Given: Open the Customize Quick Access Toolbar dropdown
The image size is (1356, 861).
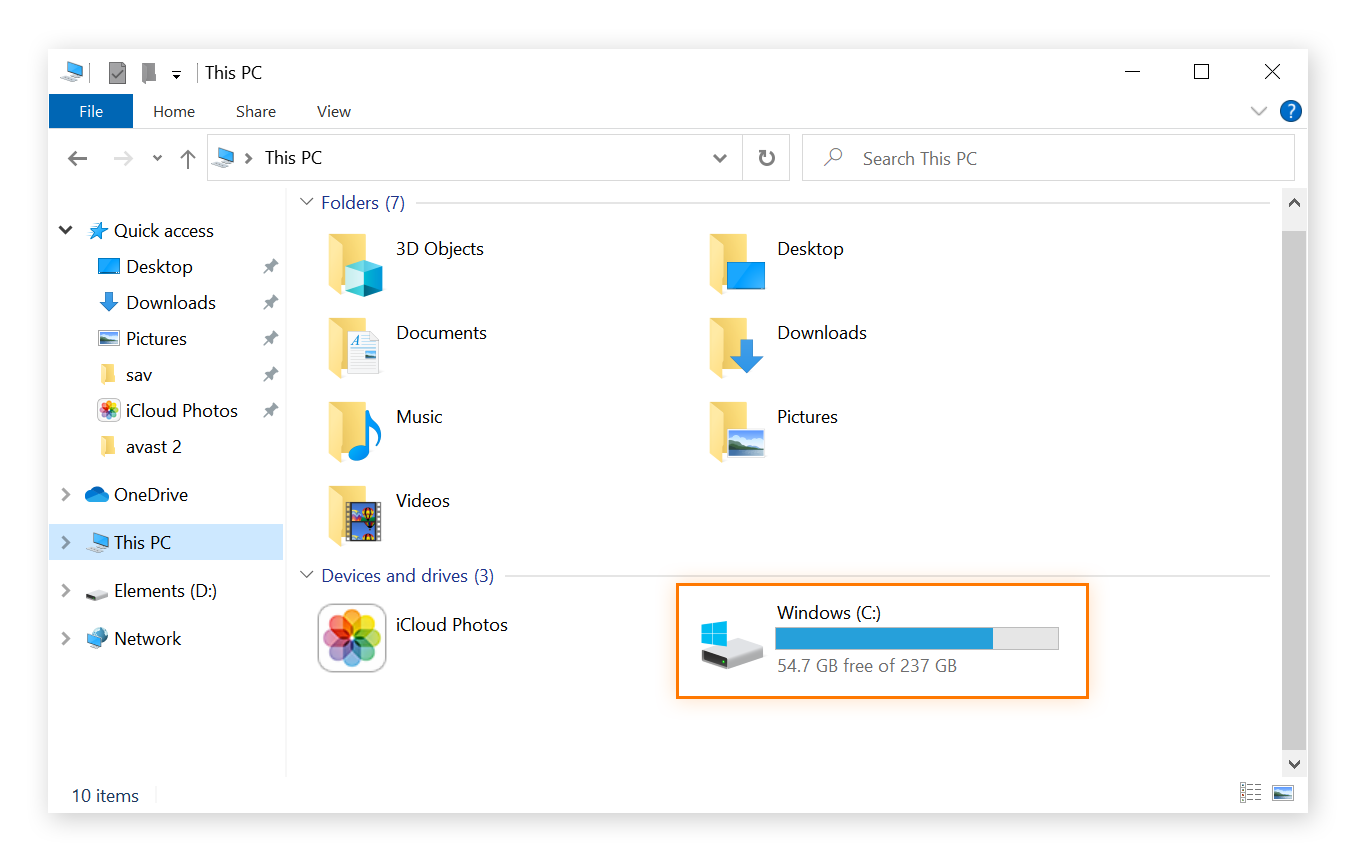Looking at the screenshot, I should (176, 72).
